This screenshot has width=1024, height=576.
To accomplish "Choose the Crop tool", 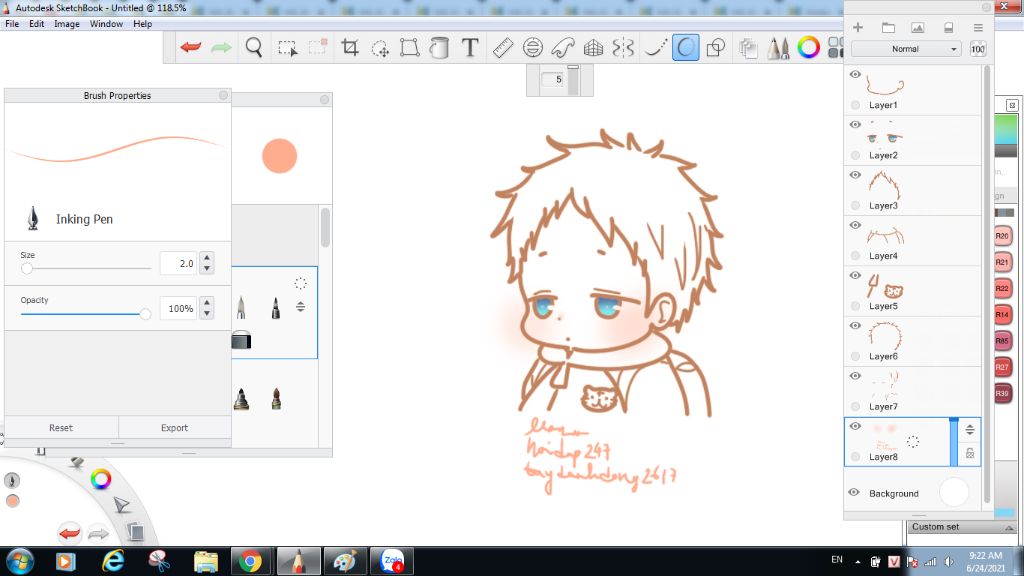I will (x=350, y=47).
